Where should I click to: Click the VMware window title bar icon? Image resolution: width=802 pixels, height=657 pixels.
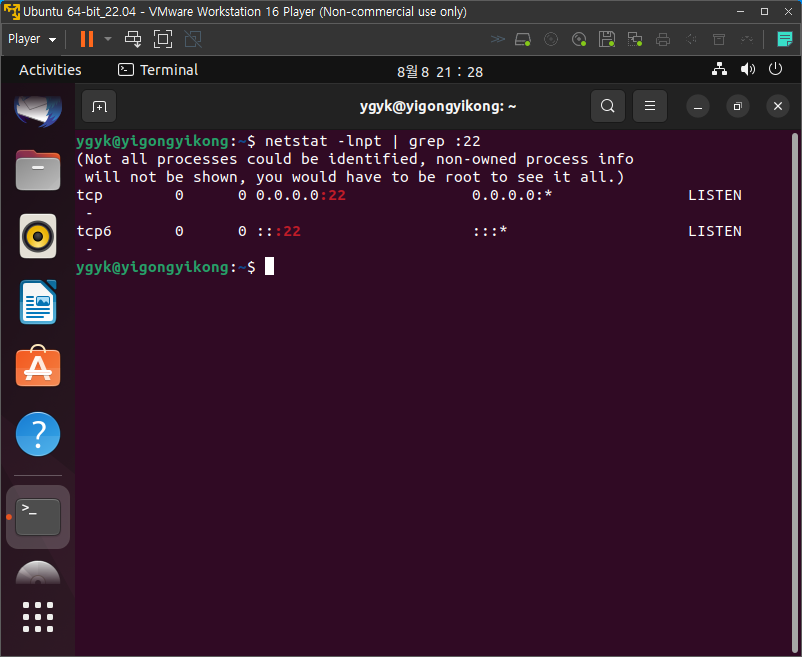tap(11, 11)
